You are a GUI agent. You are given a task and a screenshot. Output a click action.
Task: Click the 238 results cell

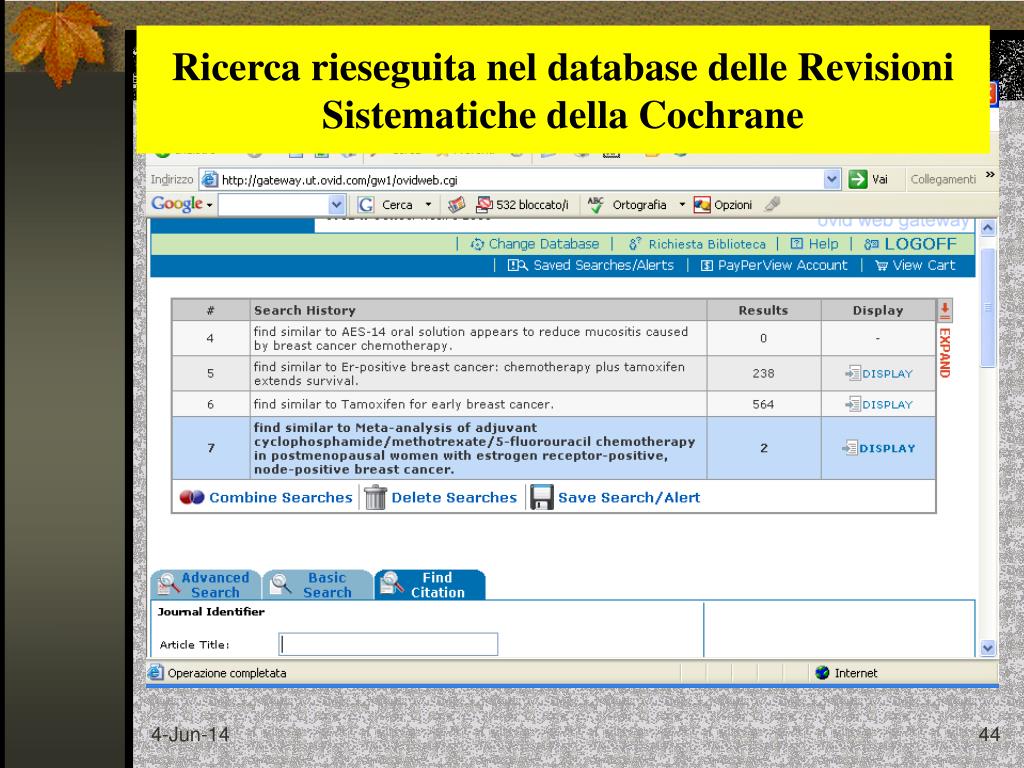pyautogui.click(x=763, y=374)
